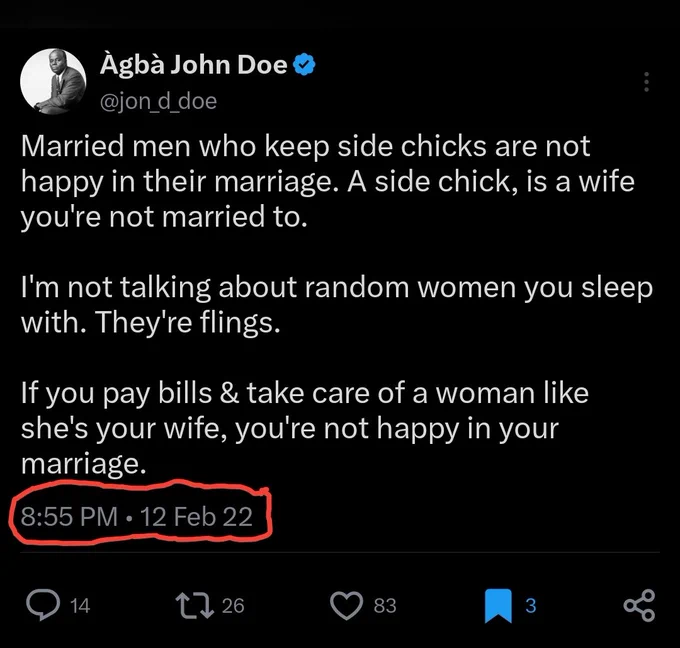View the 83 likes count
Image resolution: width=680 pixels, height=648 pixels.
[385, 606]
